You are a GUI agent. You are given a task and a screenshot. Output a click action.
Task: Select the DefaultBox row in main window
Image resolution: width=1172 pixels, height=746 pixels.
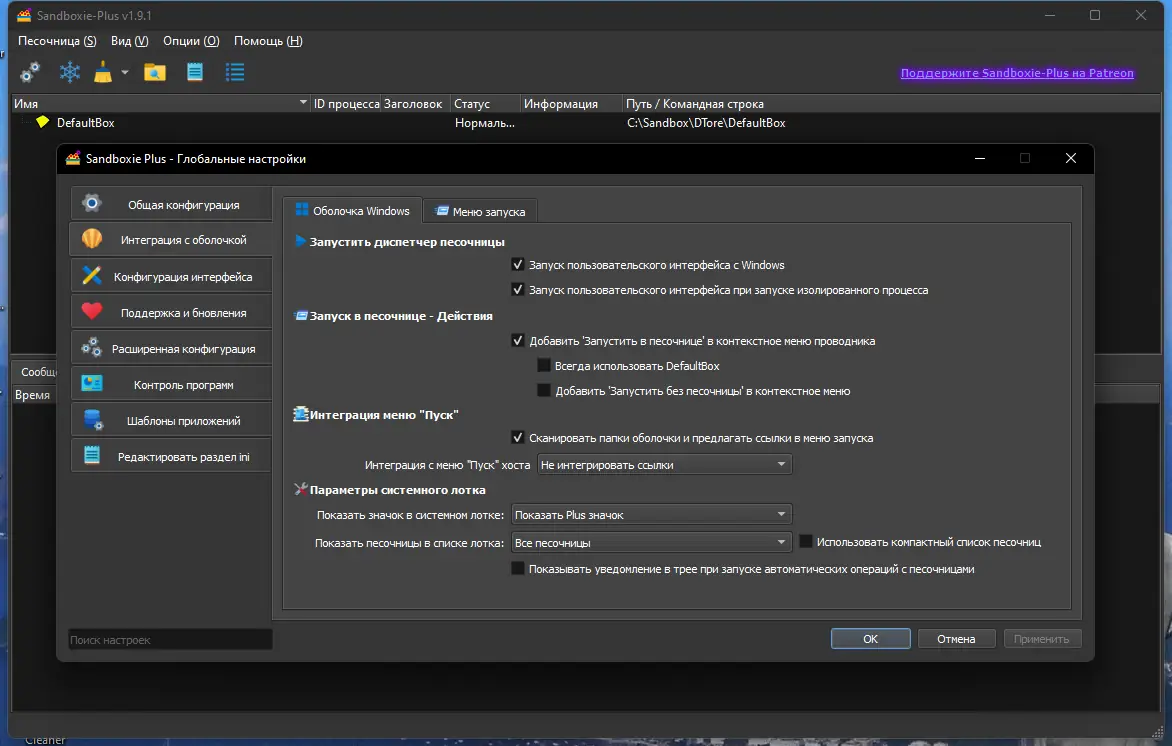pyautogui.click(x=586, y=123)
